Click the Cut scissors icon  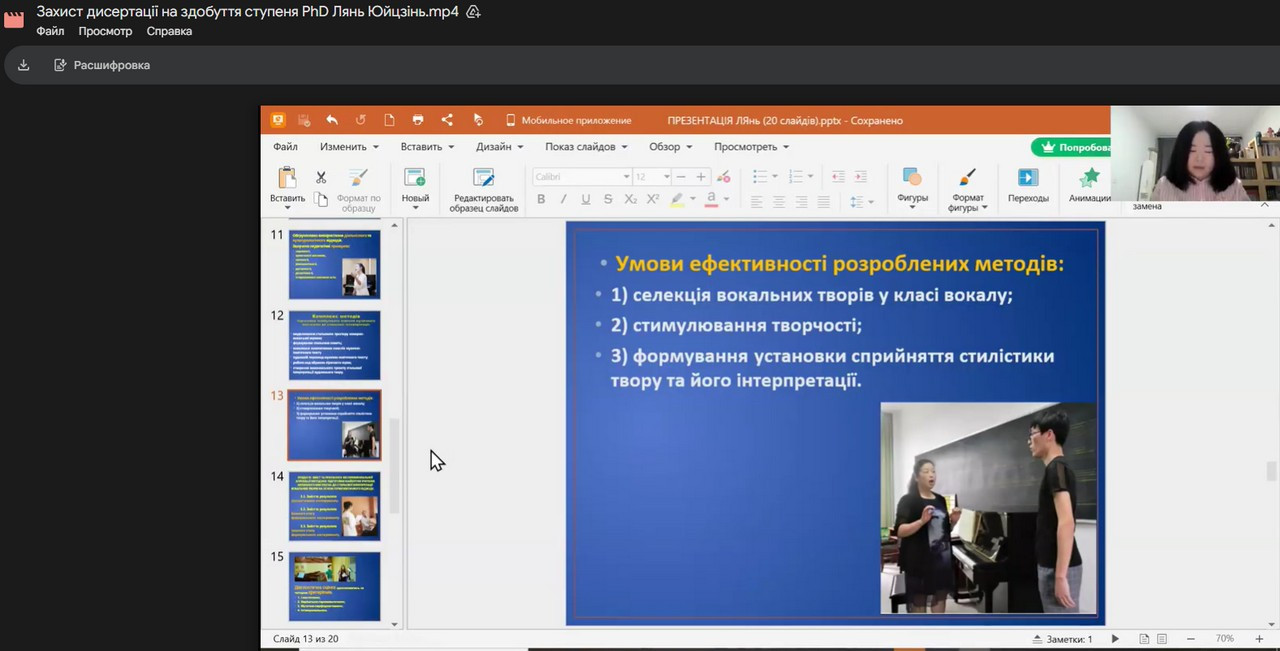(321, 177)
